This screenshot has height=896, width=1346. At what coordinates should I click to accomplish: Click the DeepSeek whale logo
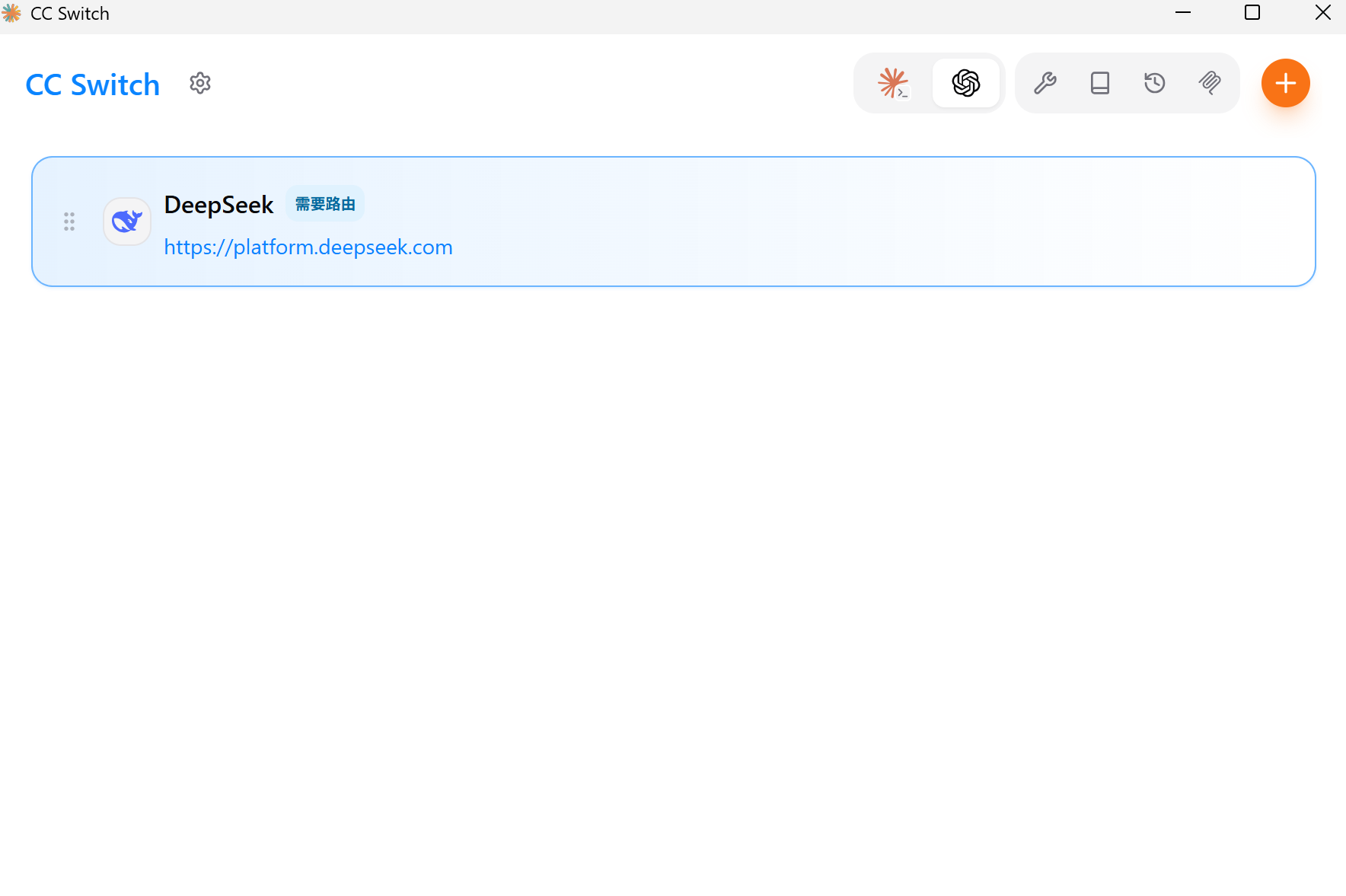[127, 222]
